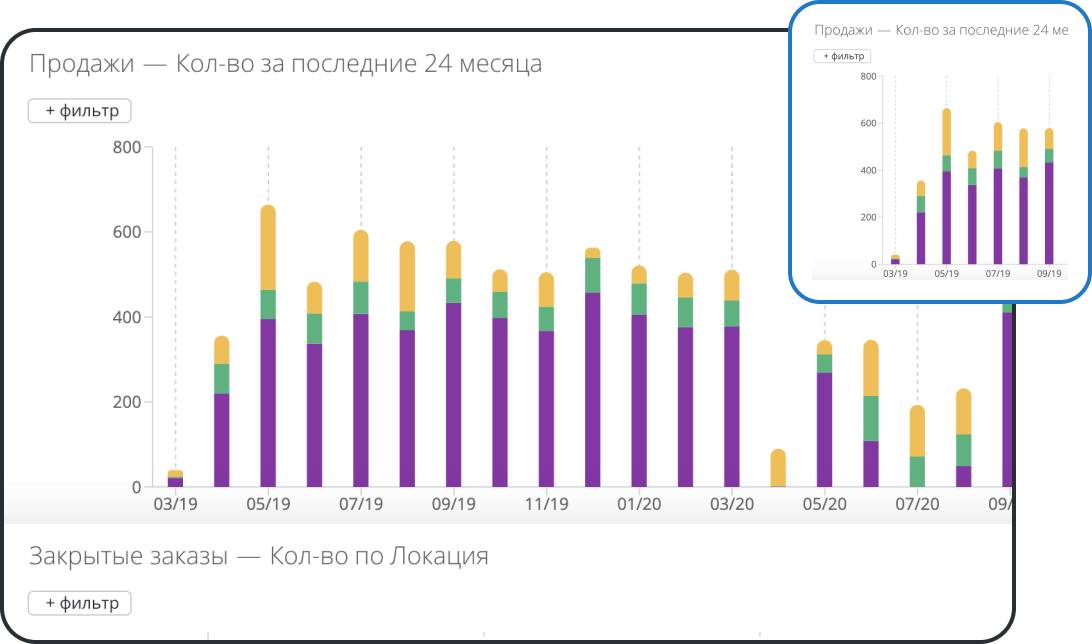The image size is (1092, 644).
Task: Click the 11/19 x-axis label
Action: pyautogui.click(x=546, y=505)
